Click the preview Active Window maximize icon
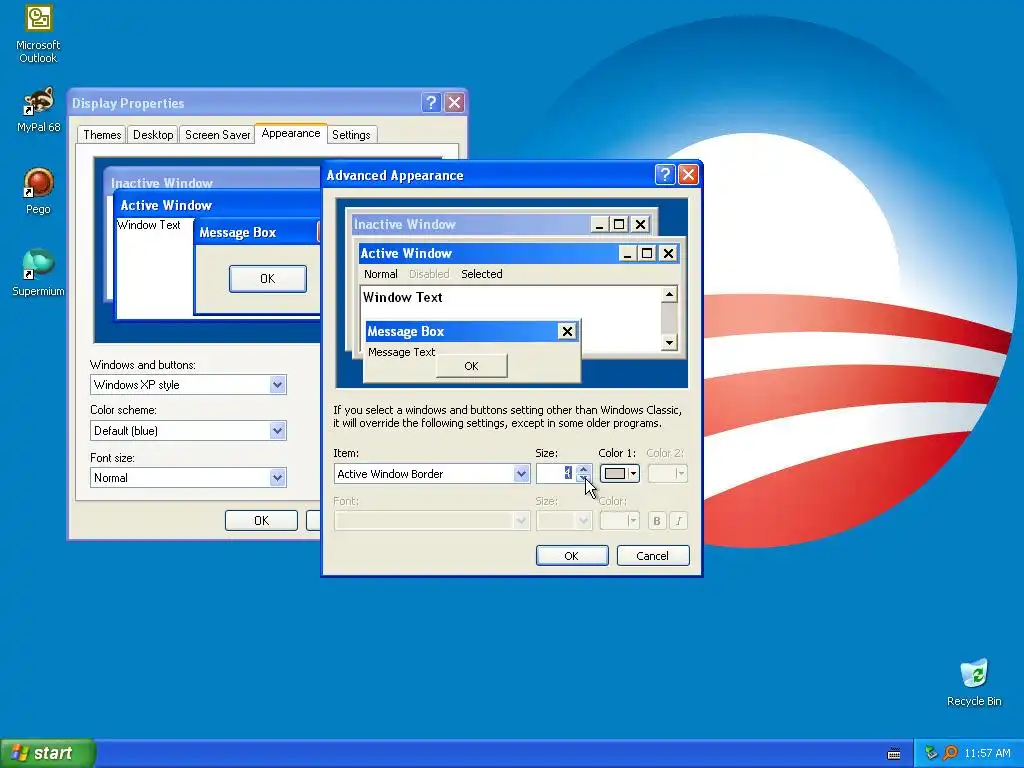Screen dimensions: 1024x768 pos(647,253)
